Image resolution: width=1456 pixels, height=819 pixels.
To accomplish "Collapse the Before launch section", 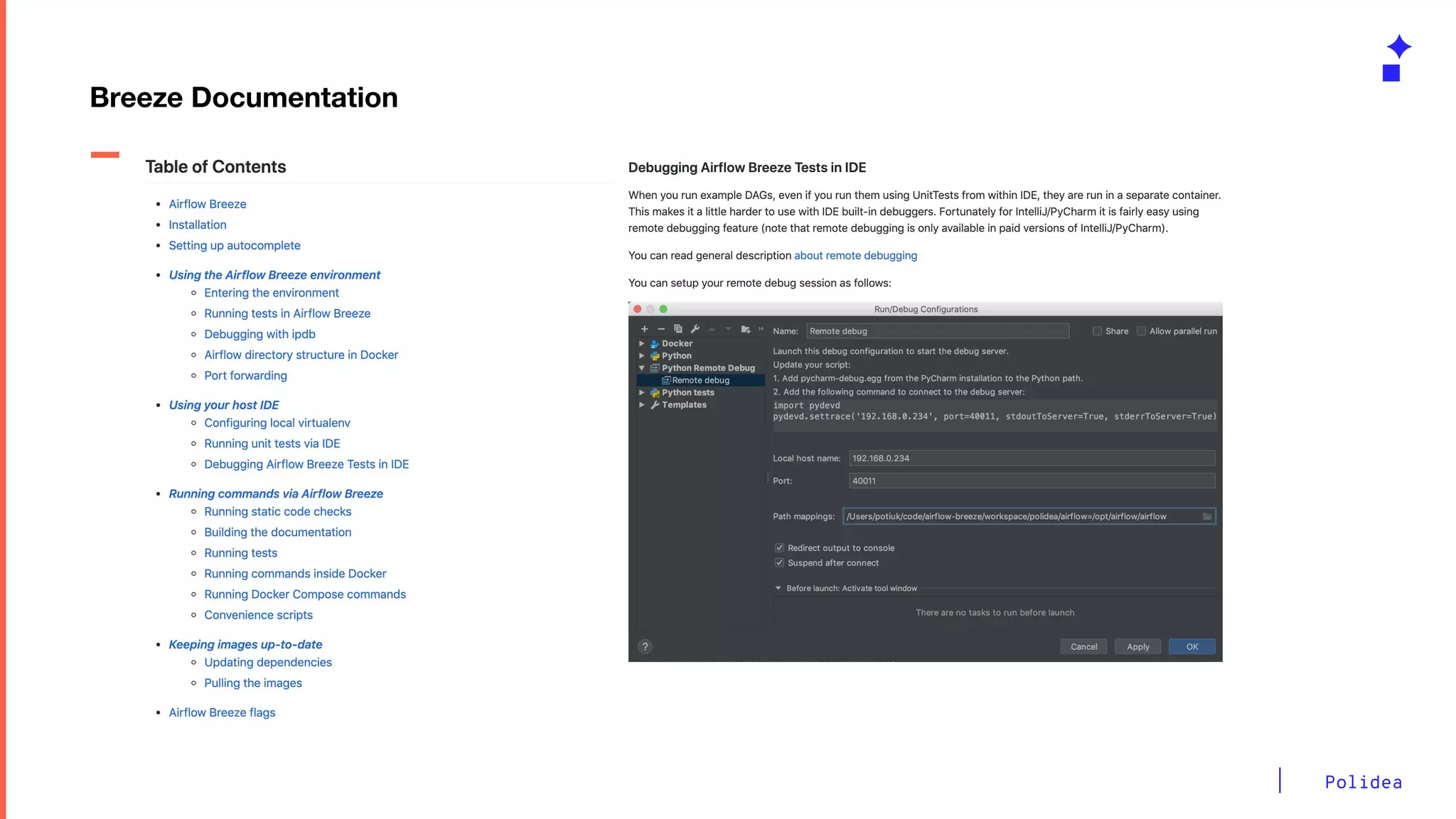I will coord(778,589).
